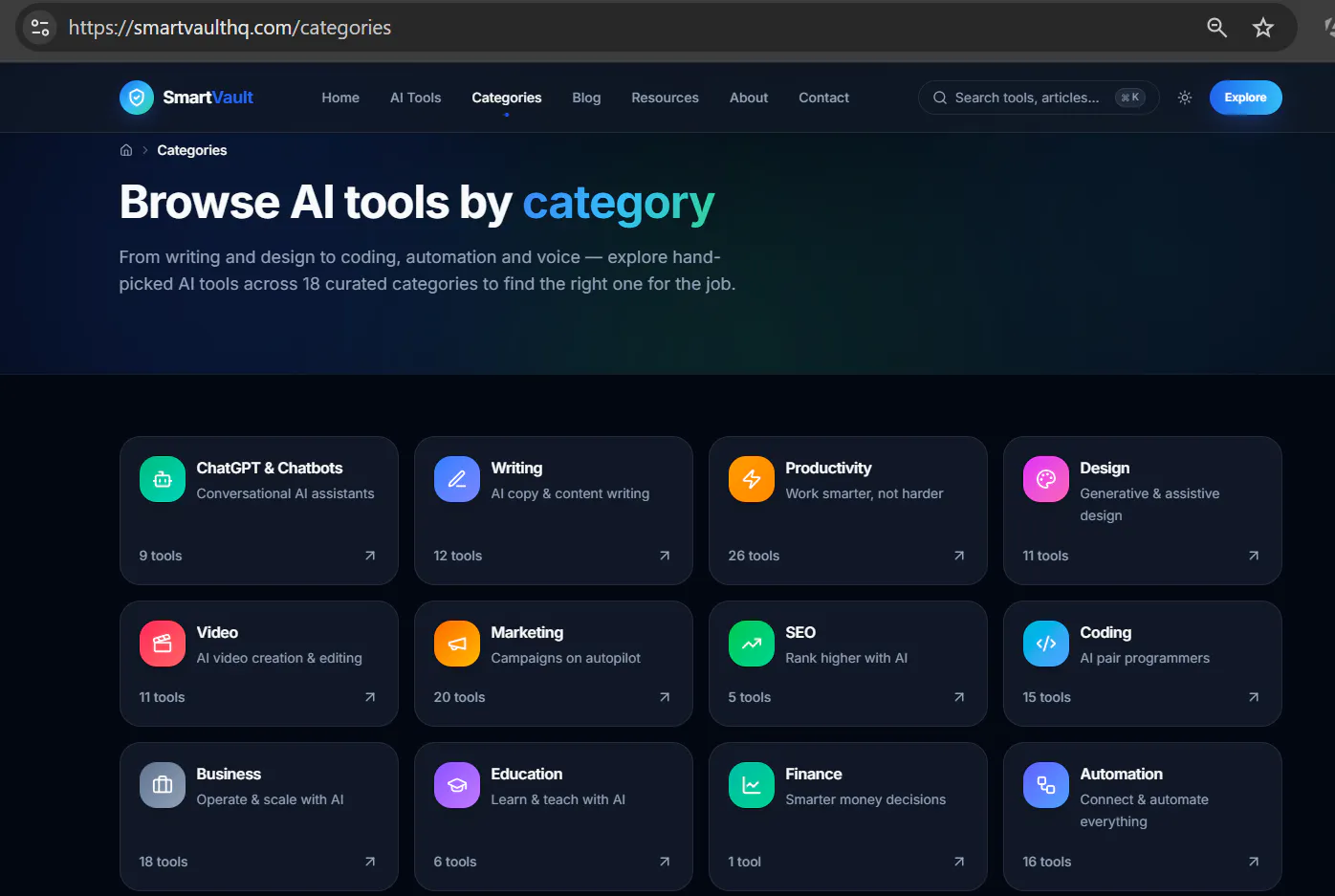Click the arrow on the Coding card
Screen dimensions: 1335x896
1254,697
